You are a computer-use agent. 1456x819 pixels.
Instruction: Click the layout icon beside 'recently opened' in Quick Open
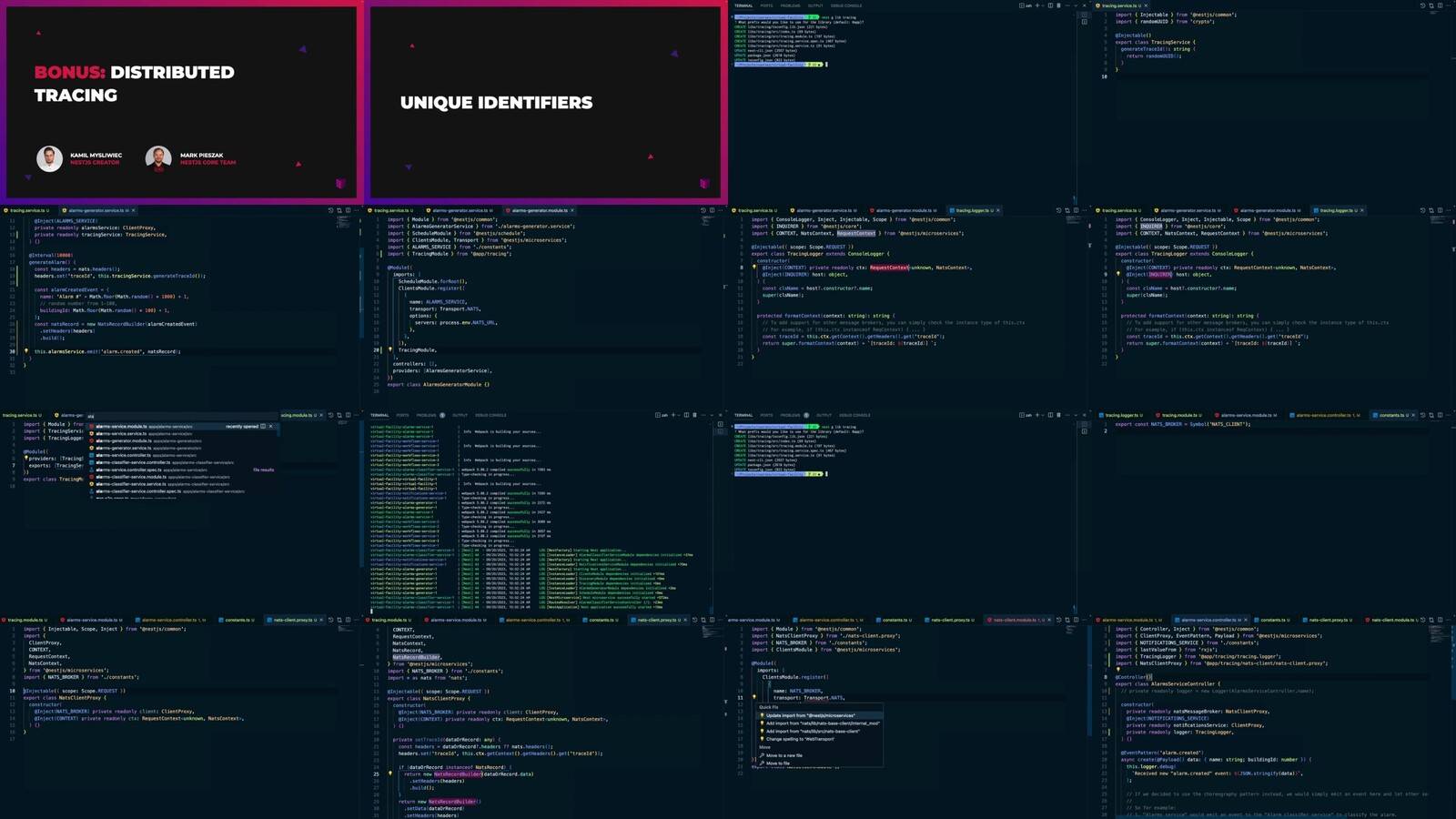point(263,426)
